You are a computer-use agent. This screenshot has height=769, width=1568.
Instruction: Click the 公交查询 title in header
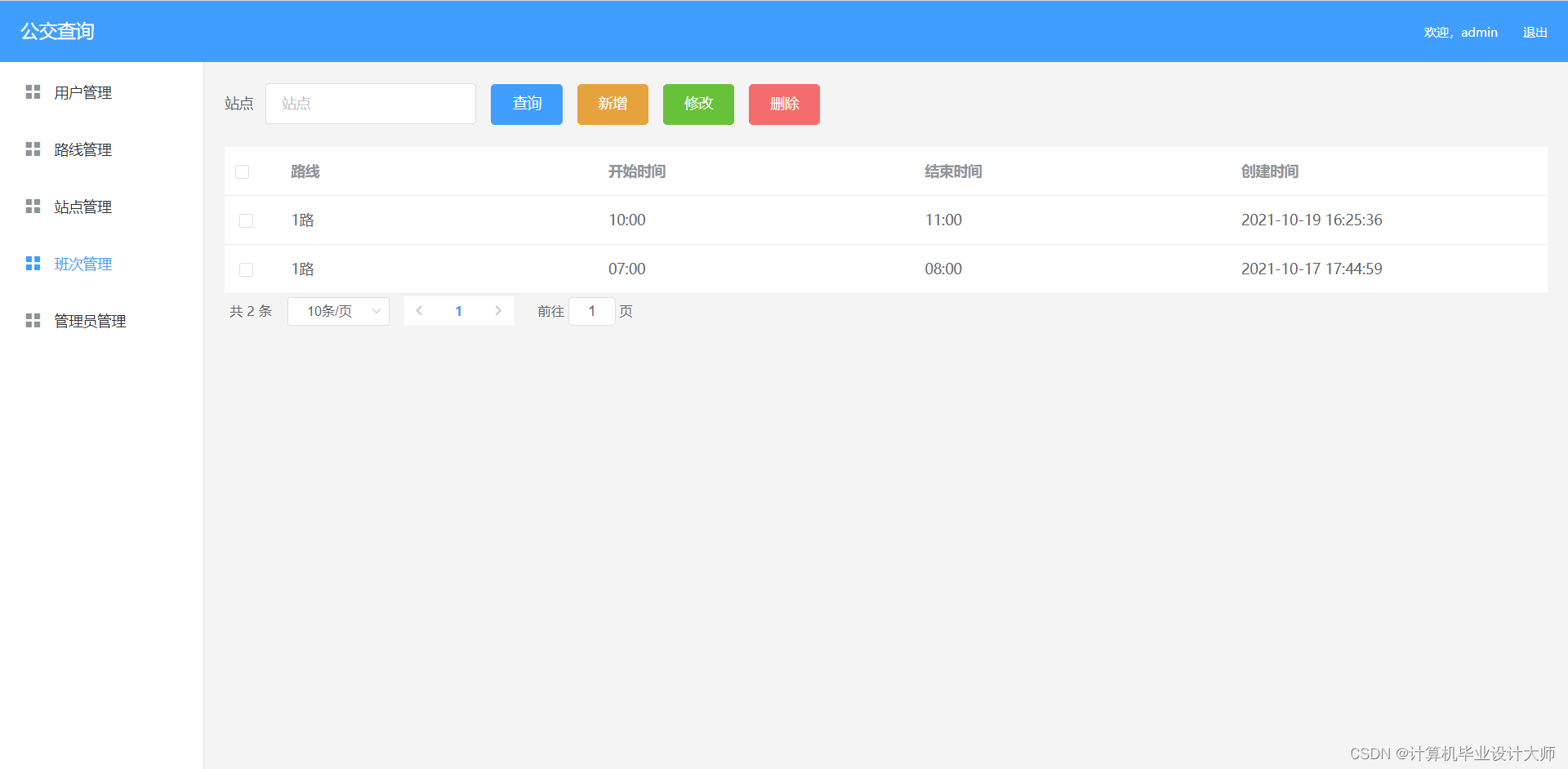tap(58, 31)
